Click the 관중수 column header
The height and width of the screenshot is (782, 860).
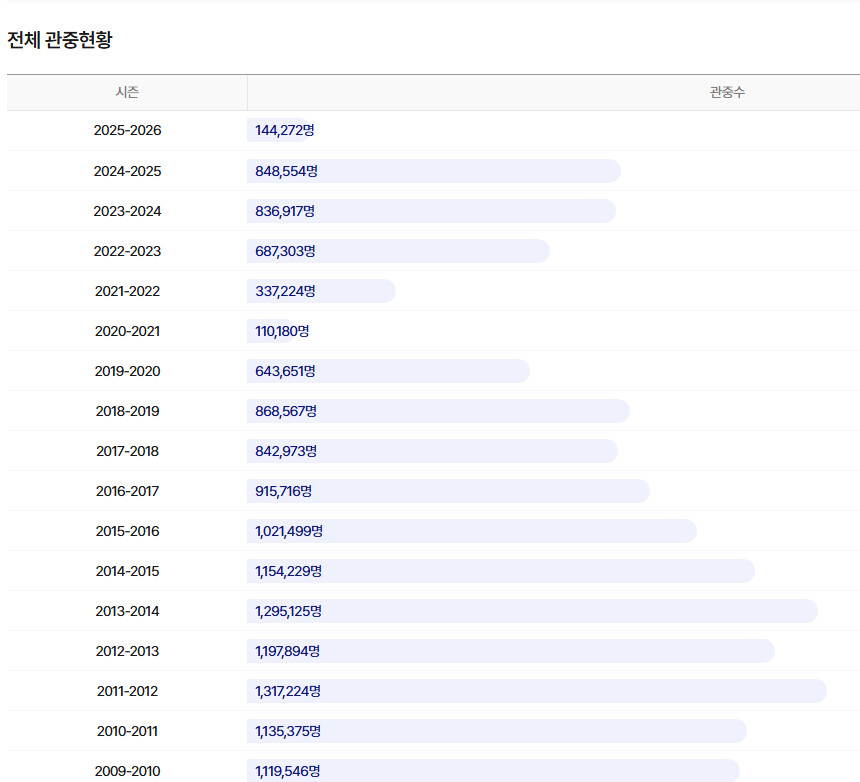[727, 92]
